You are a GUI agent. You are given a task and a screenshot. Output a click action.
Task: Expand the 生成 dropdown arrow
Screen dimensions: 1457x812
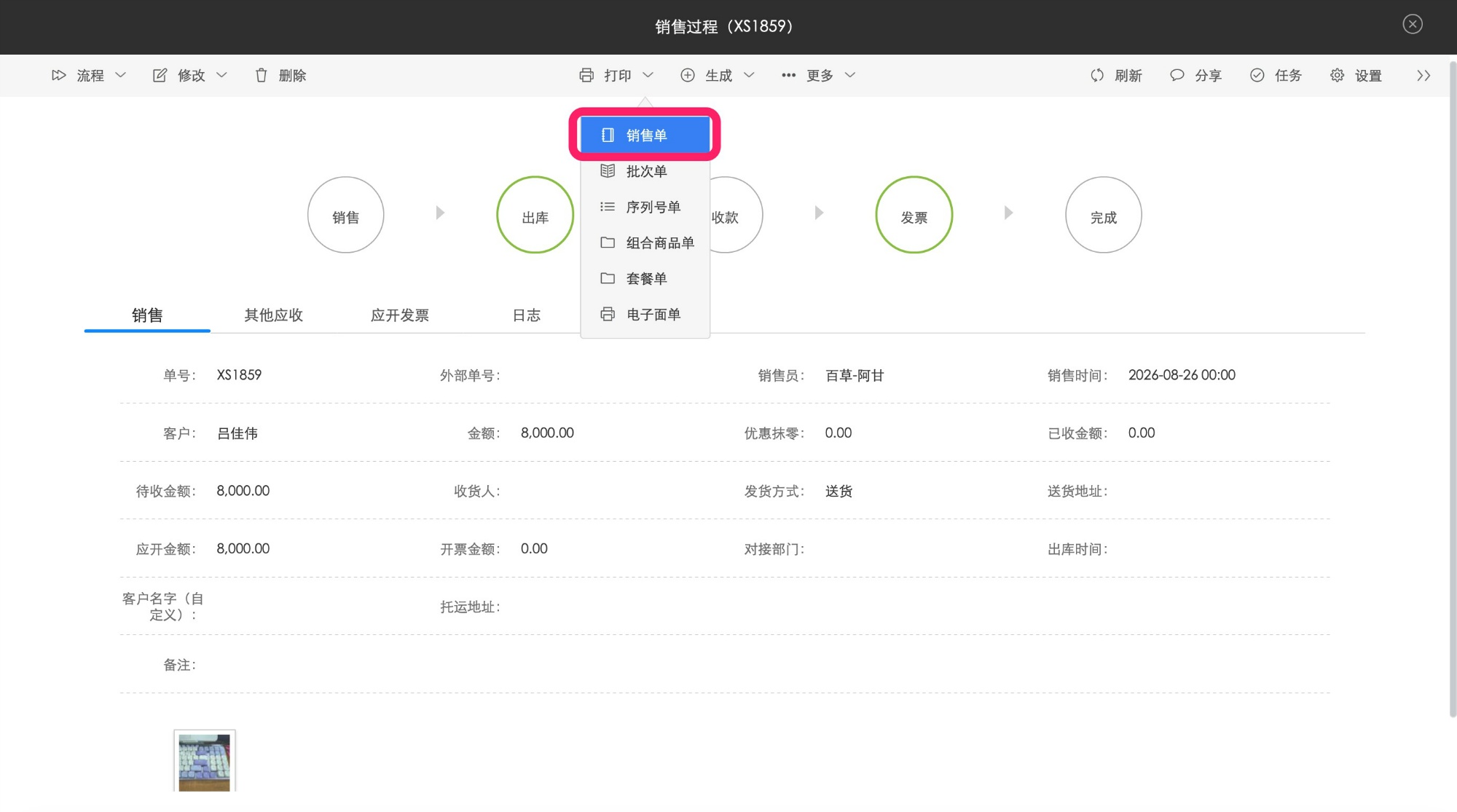point(749,75)
